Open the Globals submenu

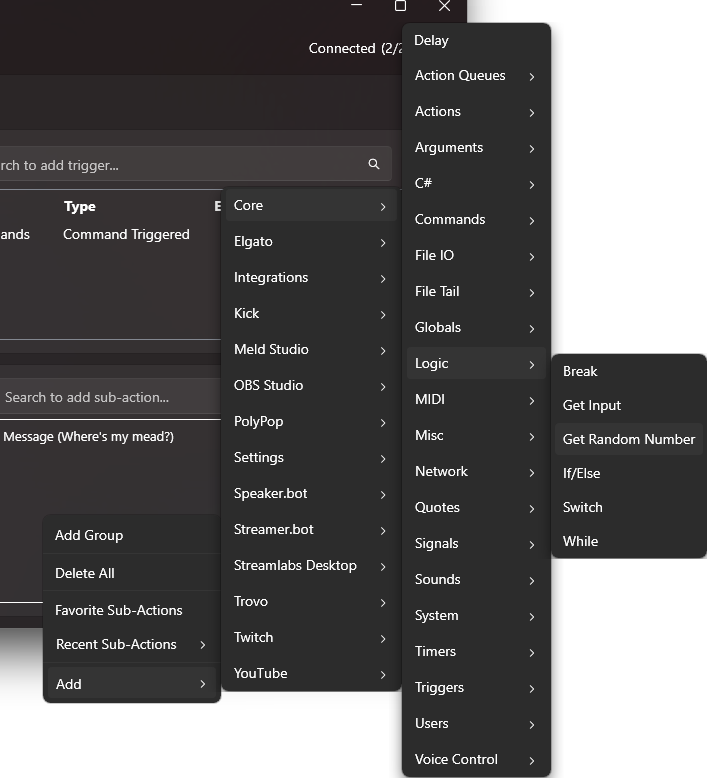(x=476, y=327)
